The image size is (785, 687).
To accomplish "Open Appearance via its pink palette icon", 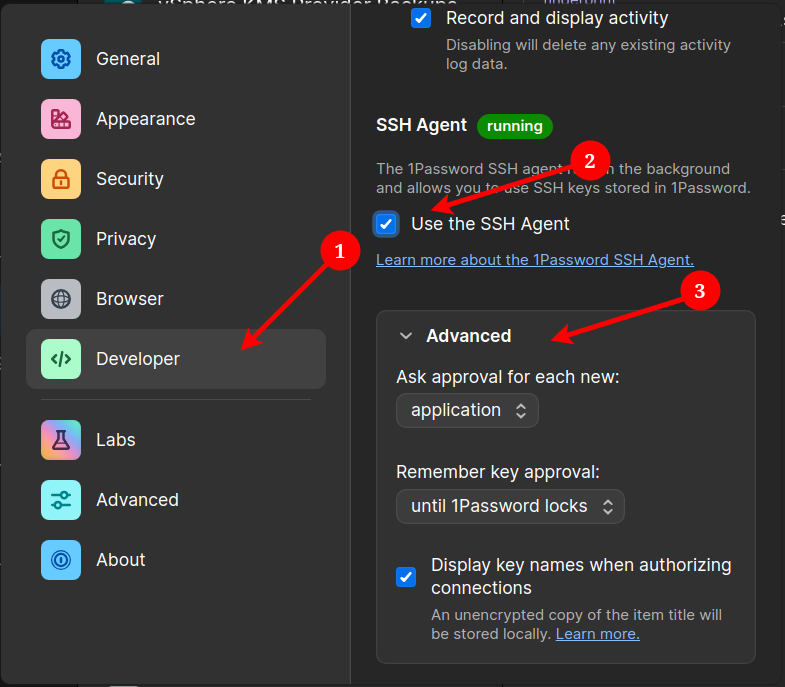I will coord(61,119).
